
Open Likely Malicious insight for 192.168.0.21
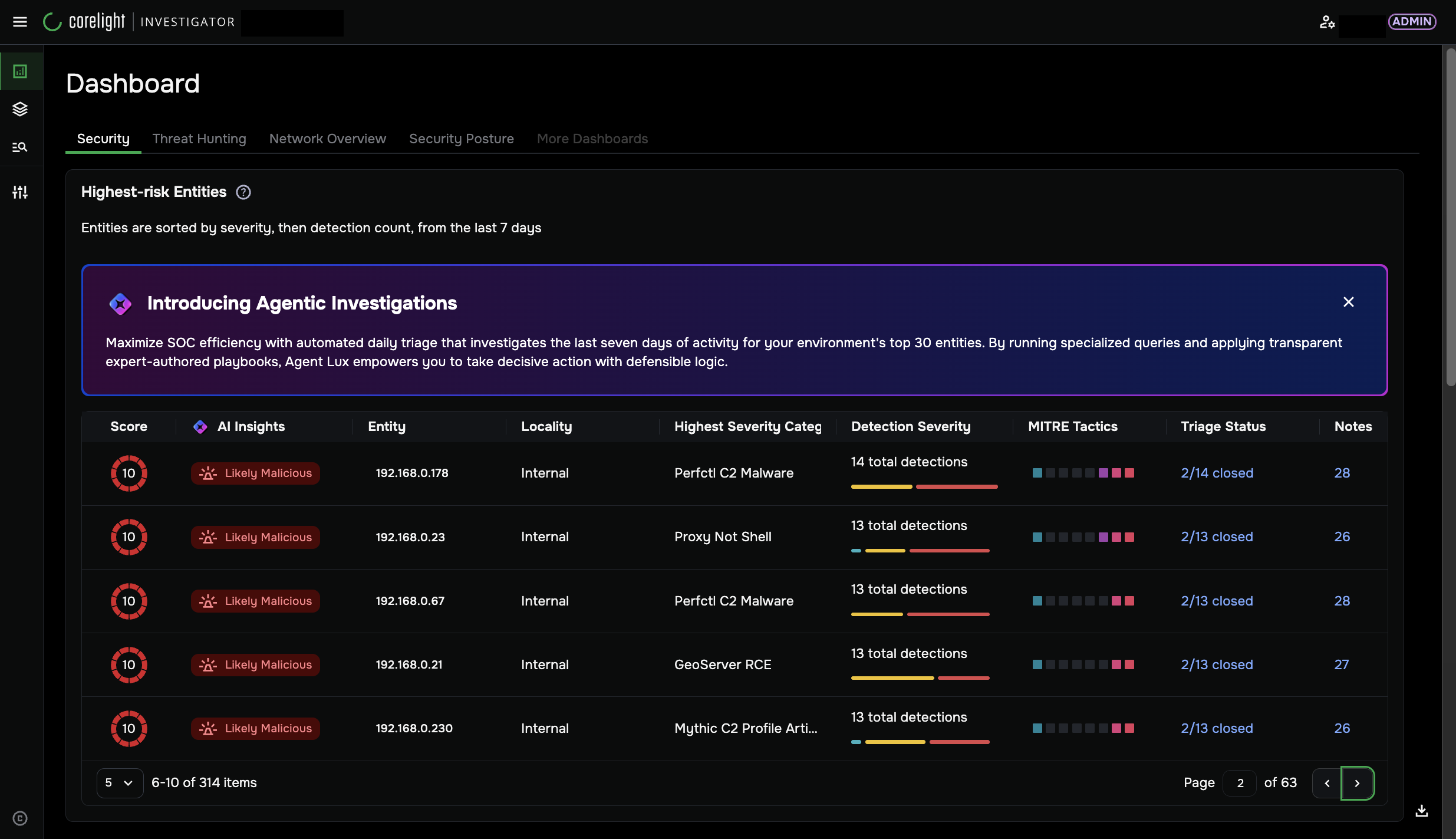click(255, 665)
